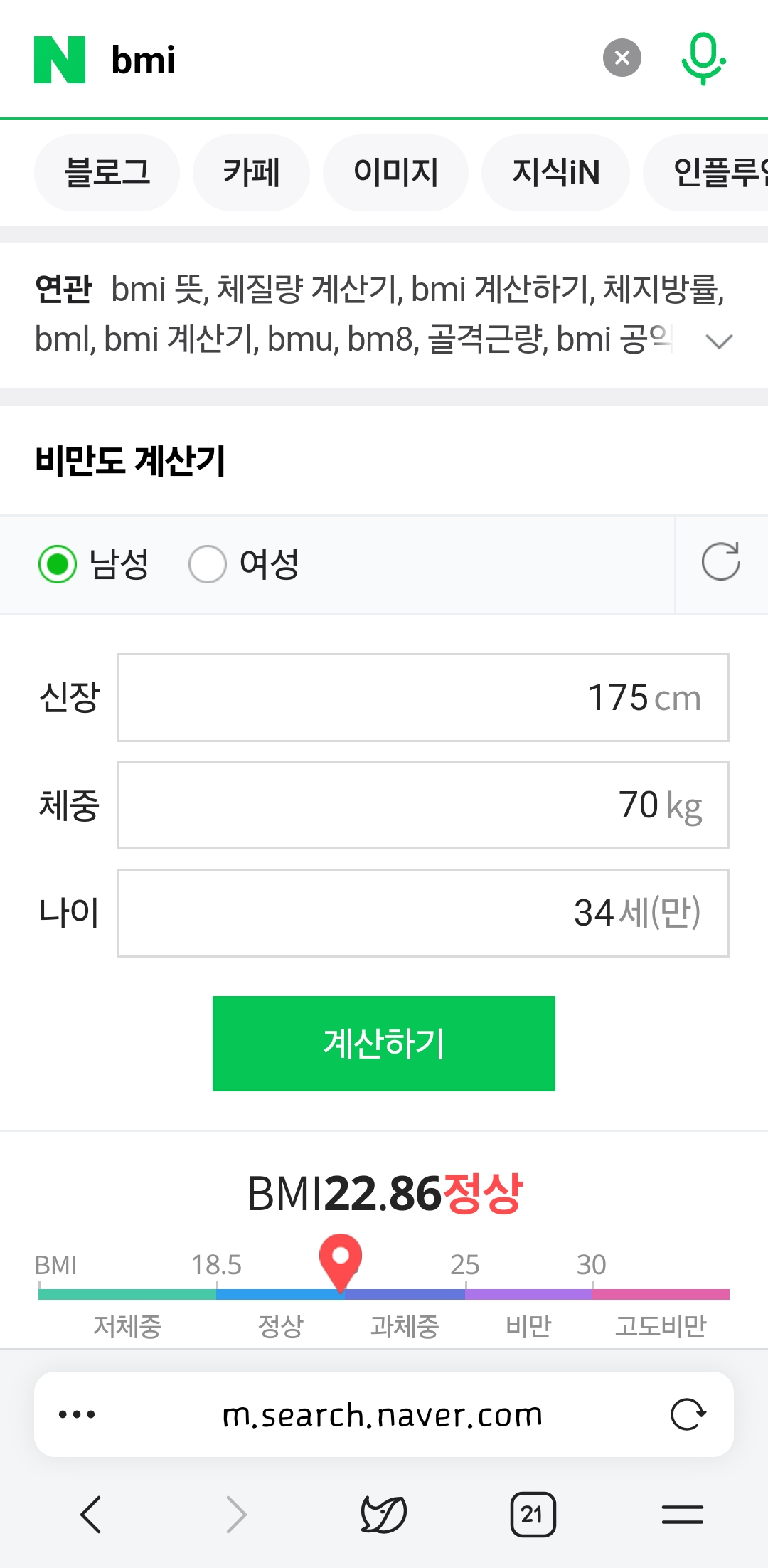Clear the bmi search text
Image resolution: width=768 pixels, height=1568 pixels.
[x=622, y=58]
